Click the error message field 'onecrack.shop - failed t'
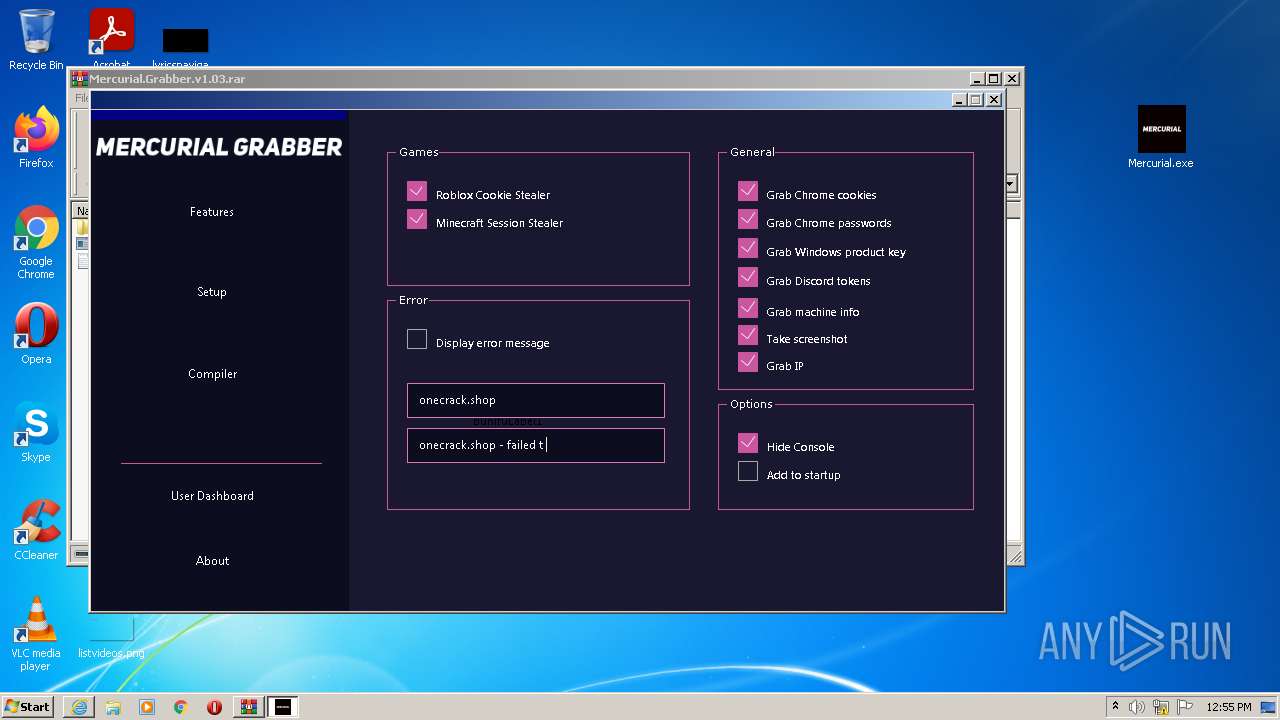 click(536, 445)
